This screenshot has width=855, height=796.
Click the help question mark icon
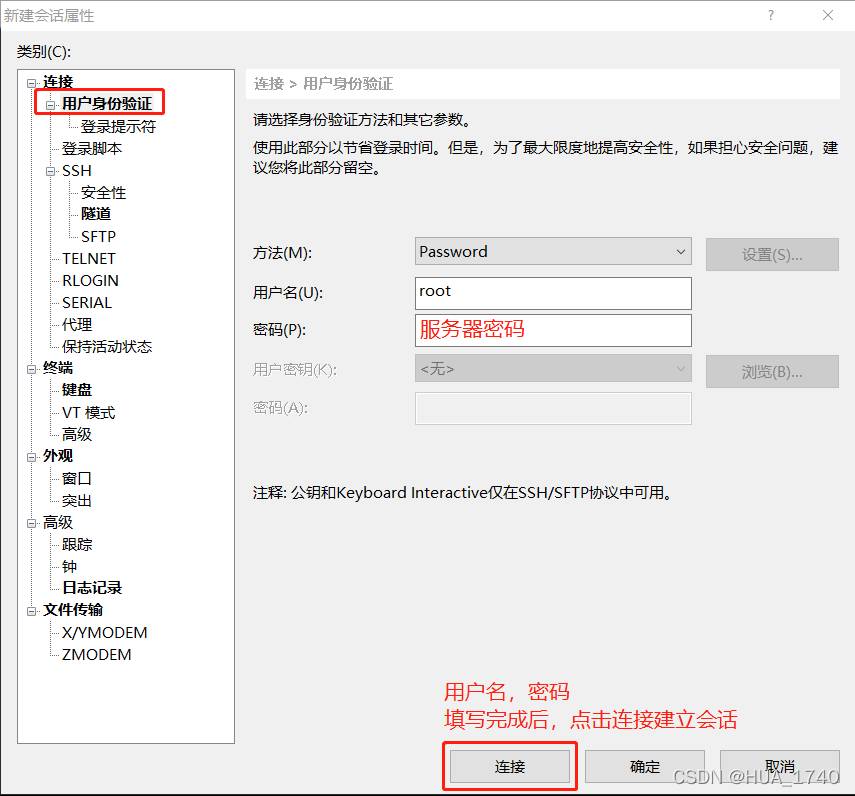[x=771, y=16]
